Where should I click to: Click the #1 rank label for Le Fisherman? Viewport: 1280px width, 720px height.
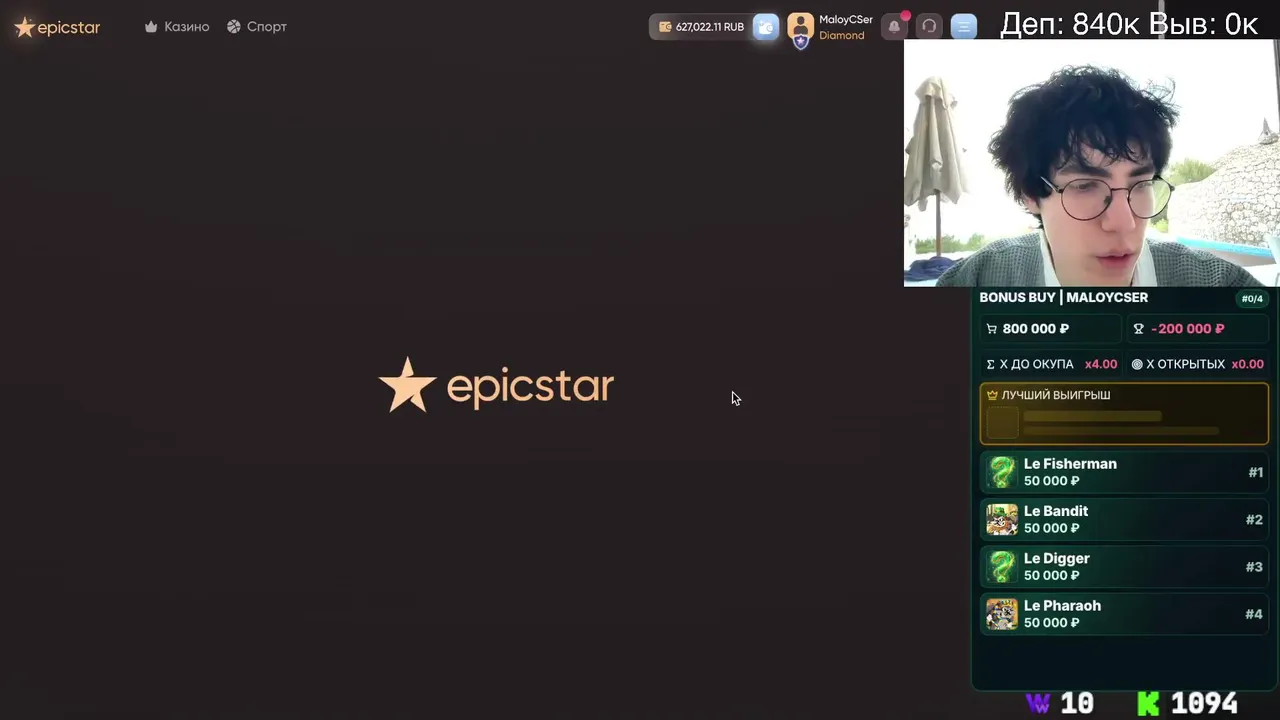(1255, 472)
